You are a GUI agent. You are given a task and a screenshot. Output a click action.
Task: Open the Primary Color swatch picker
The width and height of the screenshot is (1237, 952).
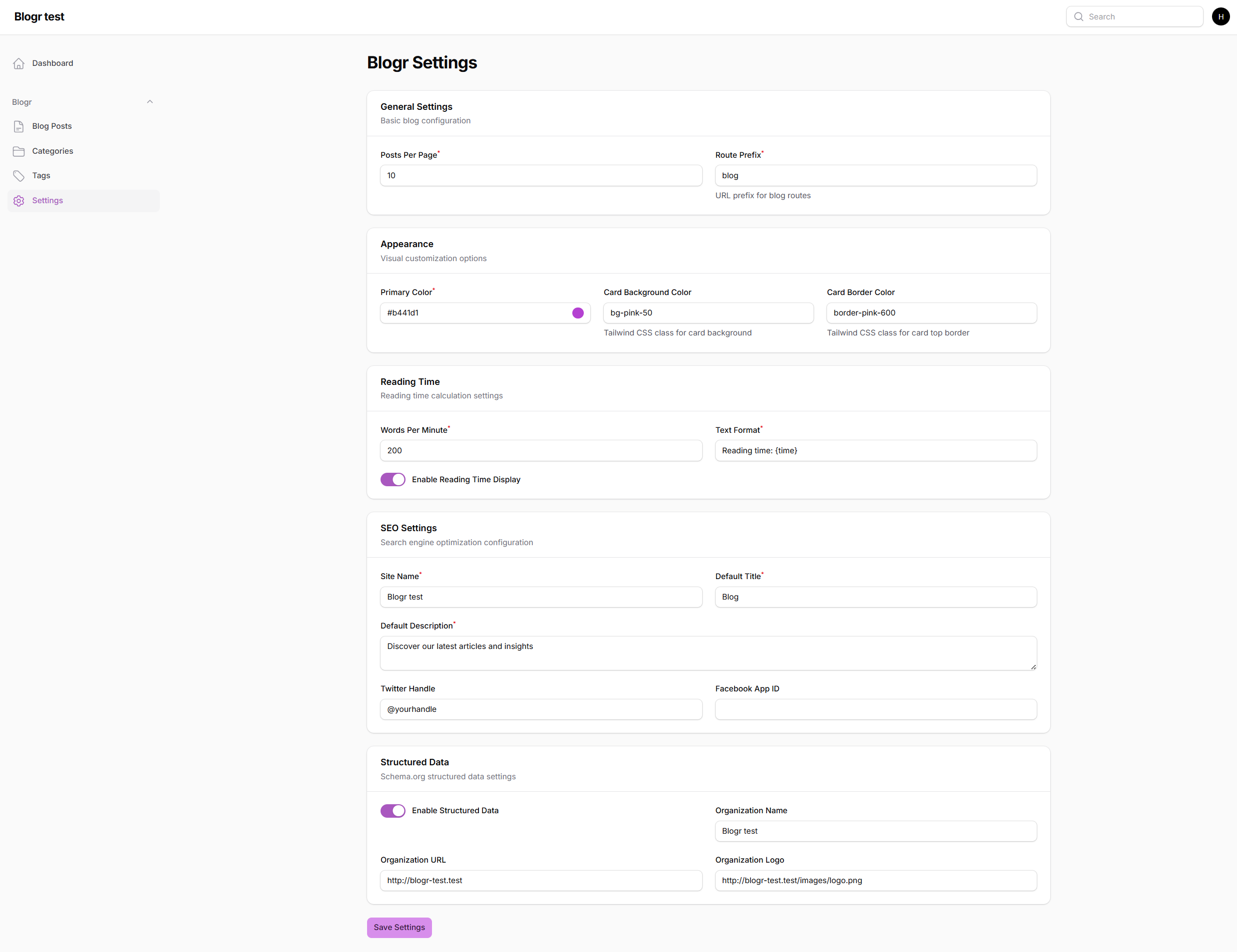578,313
